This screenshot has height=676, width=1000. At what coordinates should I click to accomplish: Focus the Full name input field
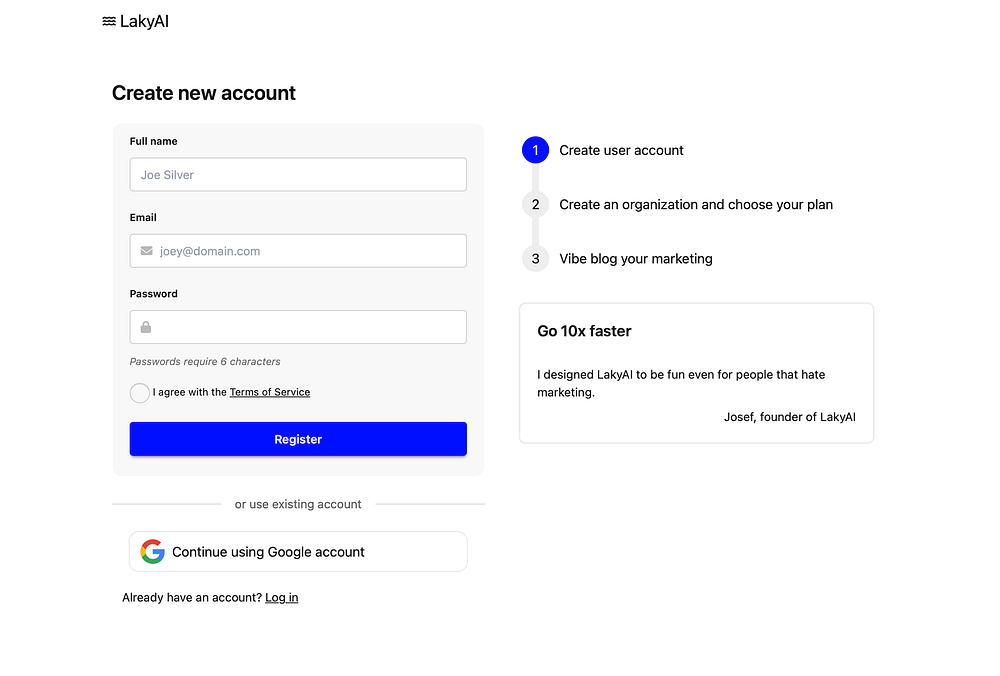click(x=298, y=175)
